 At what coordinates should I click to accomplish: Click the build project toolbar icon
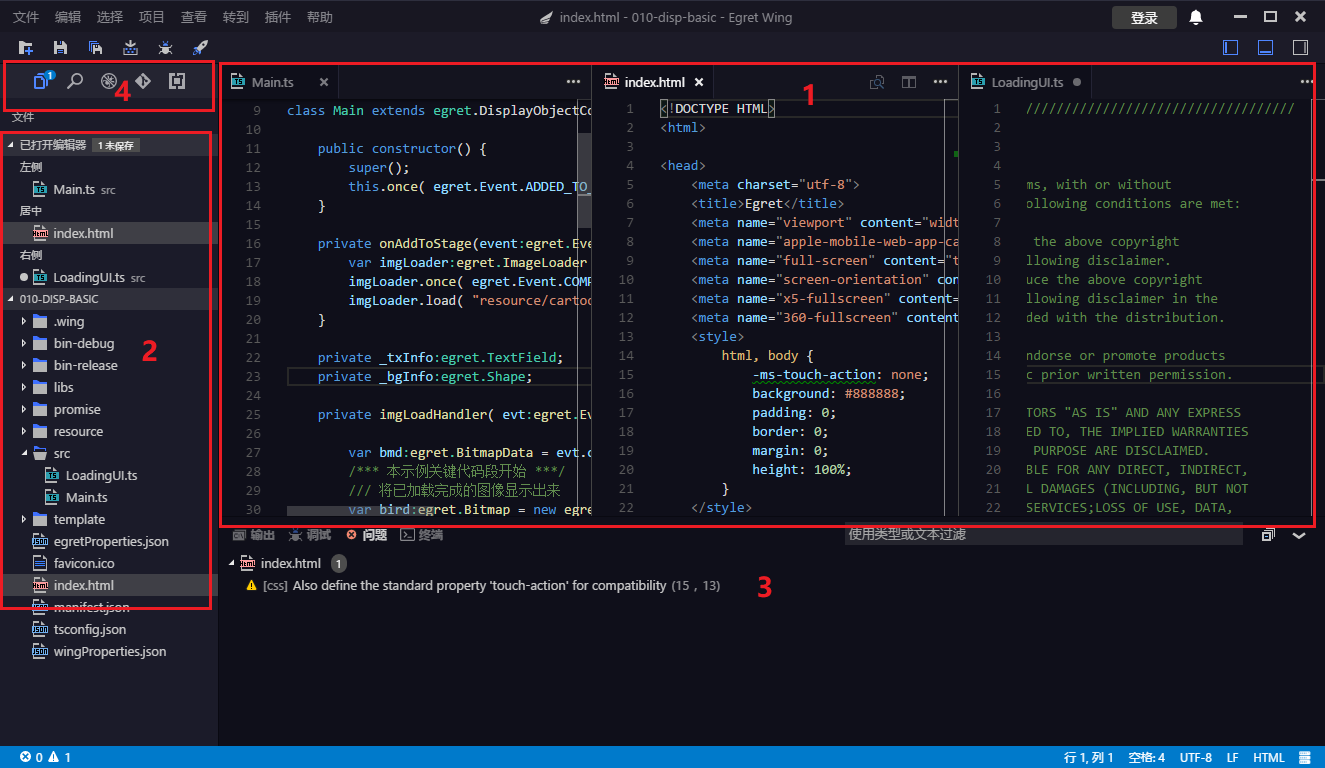click(130, 47)
